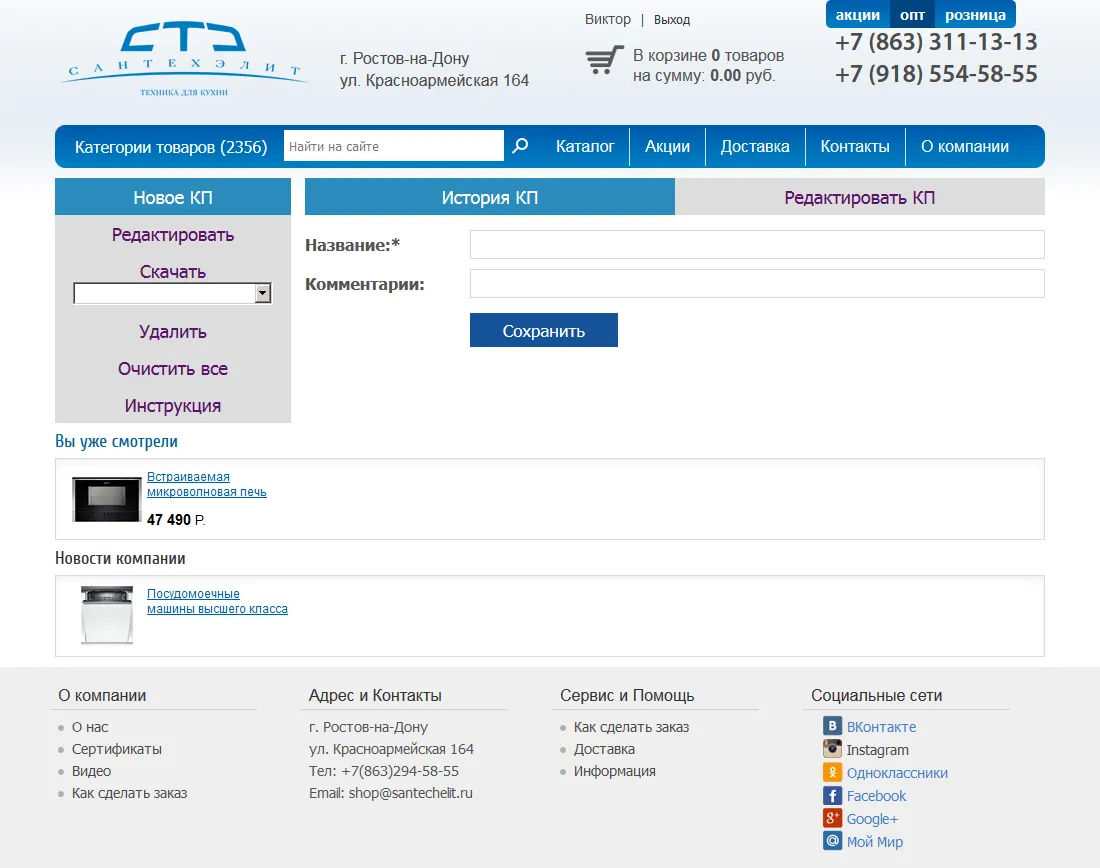Open О компании in the navigation bar

pos(965,147)
